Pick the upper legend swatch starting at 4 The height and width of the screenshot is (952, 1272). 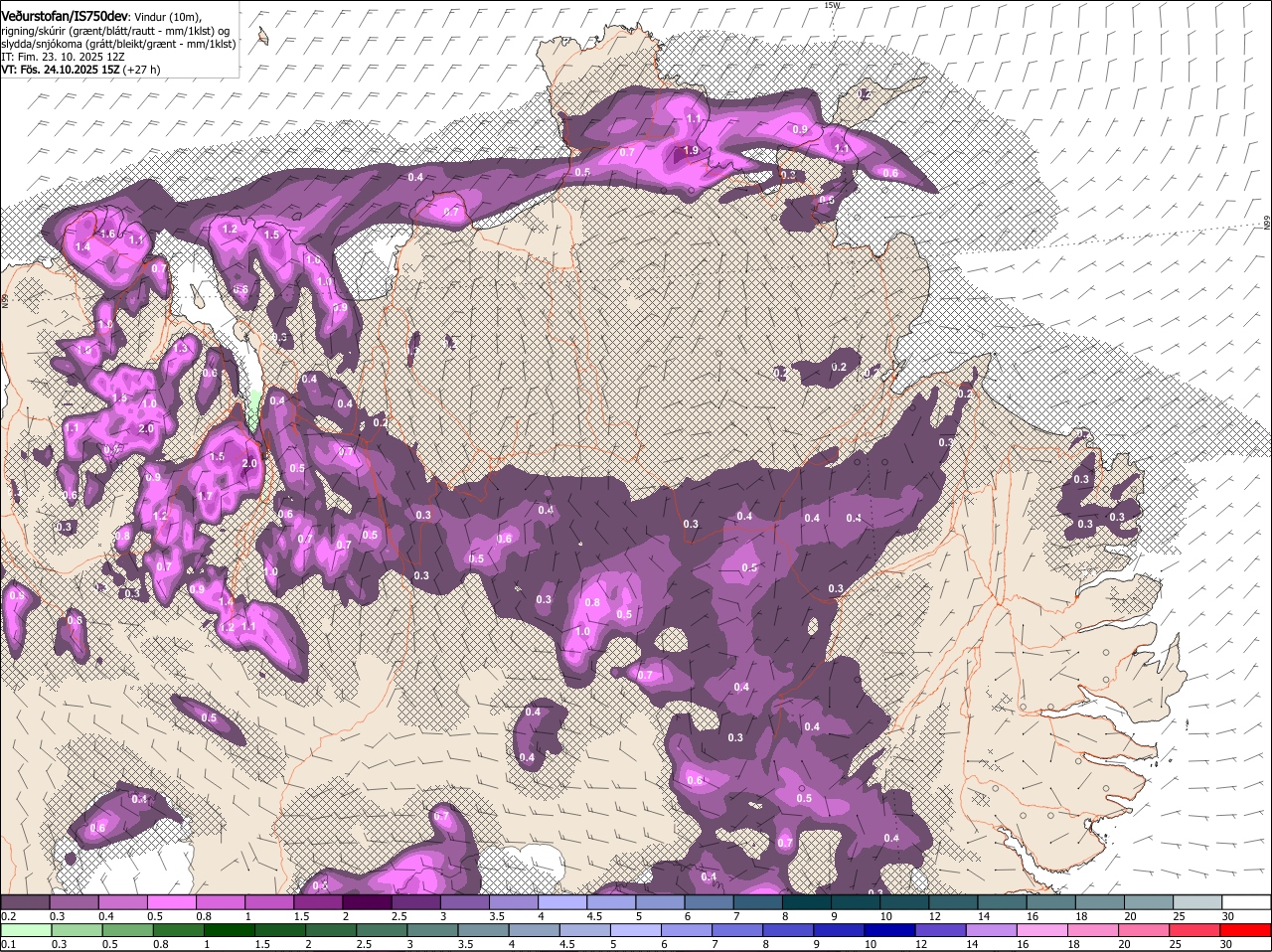point(561,901)
